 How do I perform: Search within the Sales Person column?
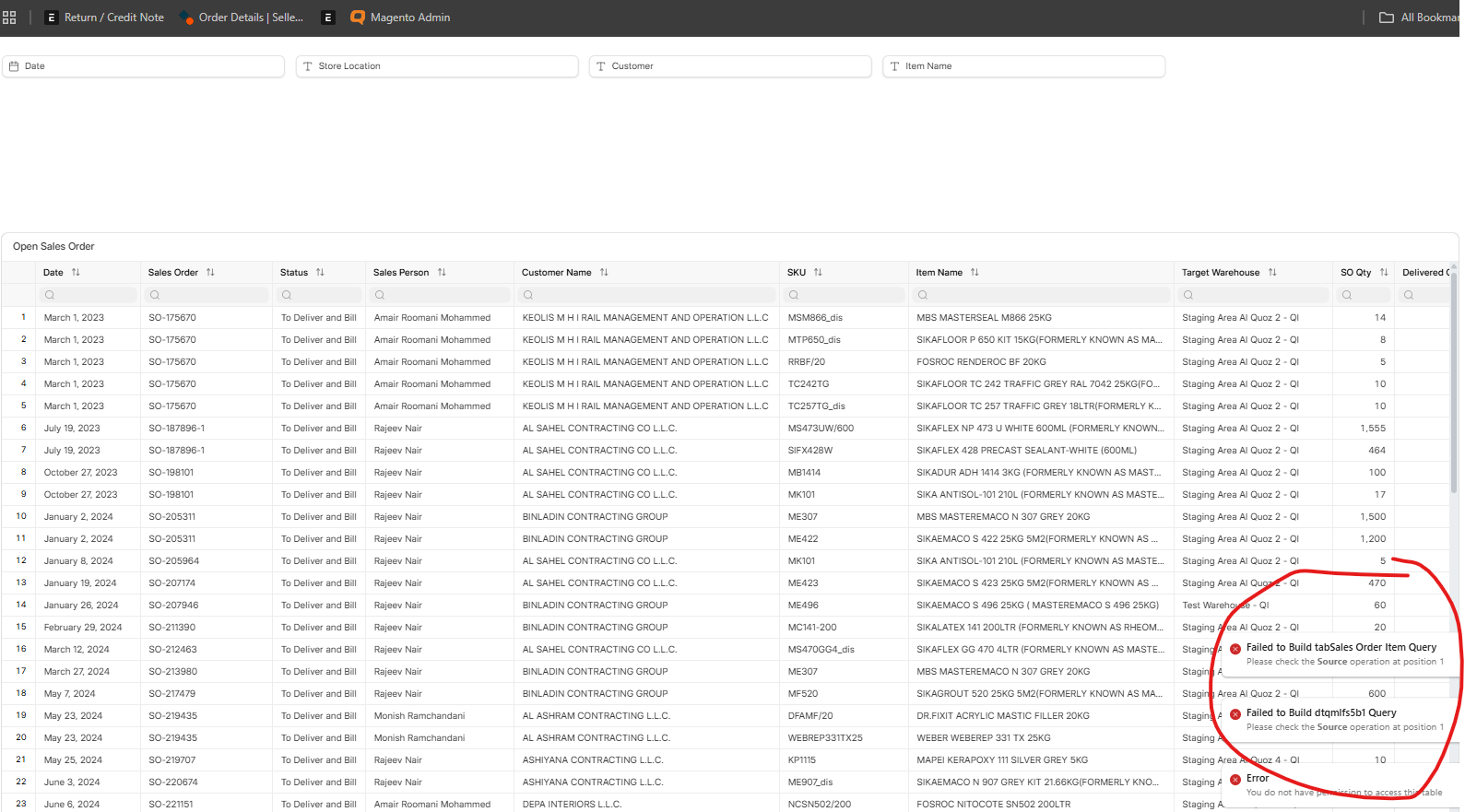440,295
